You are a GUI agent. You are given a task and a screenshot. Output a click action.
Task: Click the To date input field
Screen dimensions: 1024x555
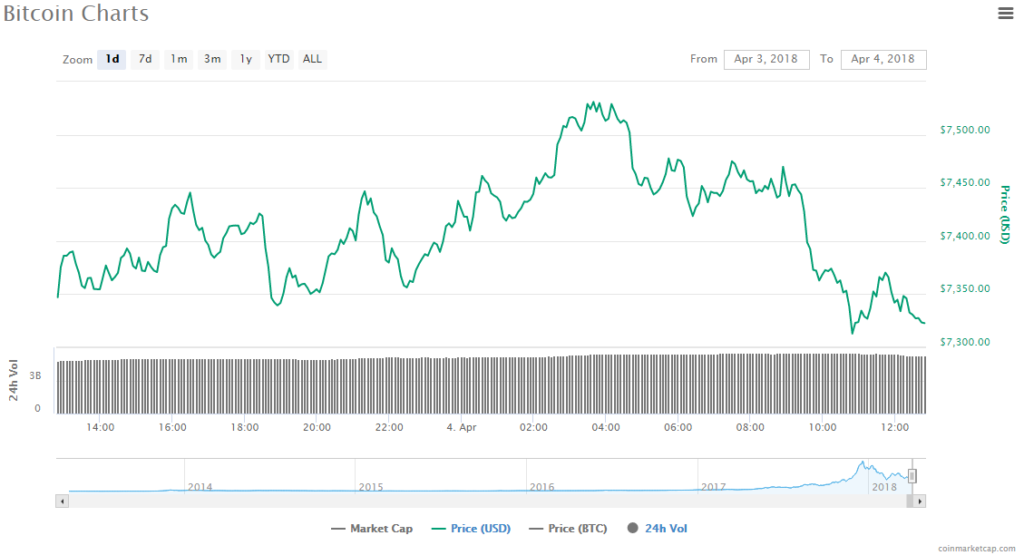pyautogui.click(x=883, y=59)
